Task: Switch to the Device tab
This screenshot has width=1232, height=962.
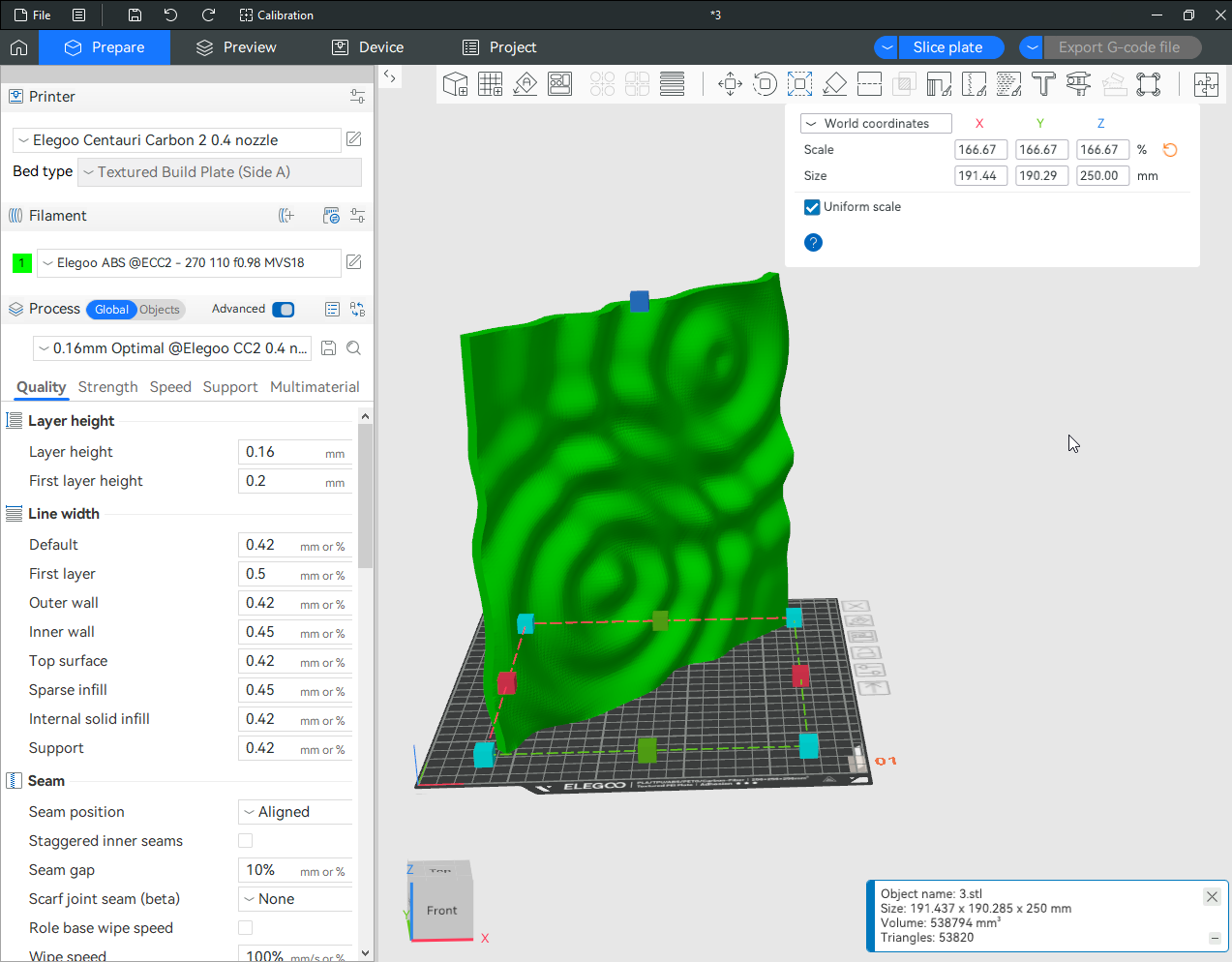Action: (x=368, y=47)
